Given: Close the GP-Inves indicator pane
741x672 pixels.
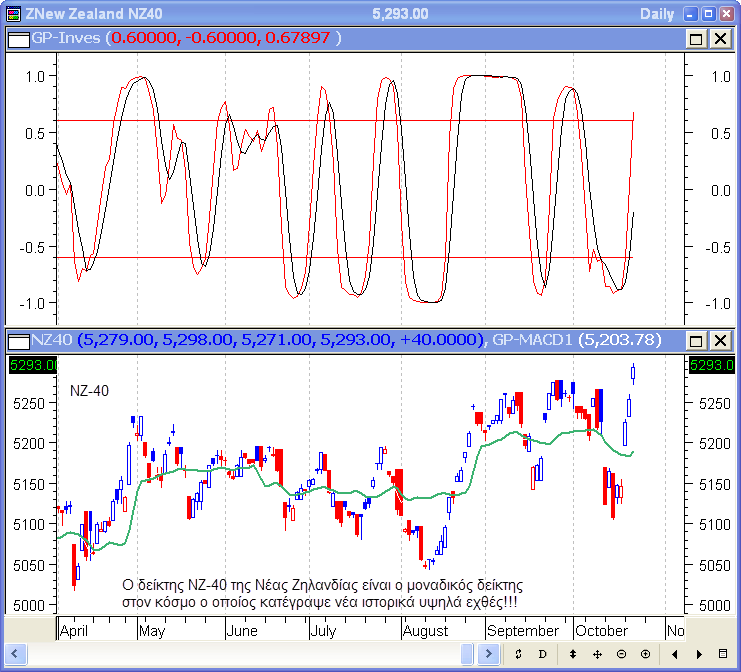Looking at the screenshot, I should pos(719,38).
